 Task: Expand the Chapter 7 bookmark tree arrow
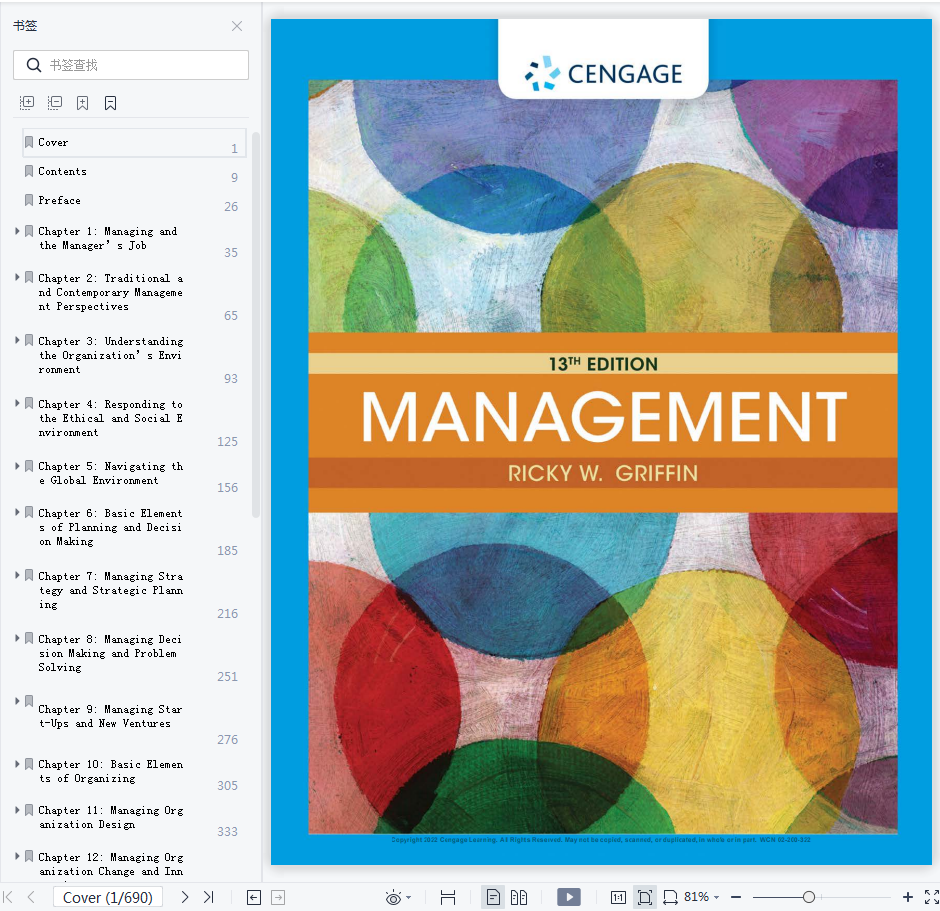pos(17,575)
